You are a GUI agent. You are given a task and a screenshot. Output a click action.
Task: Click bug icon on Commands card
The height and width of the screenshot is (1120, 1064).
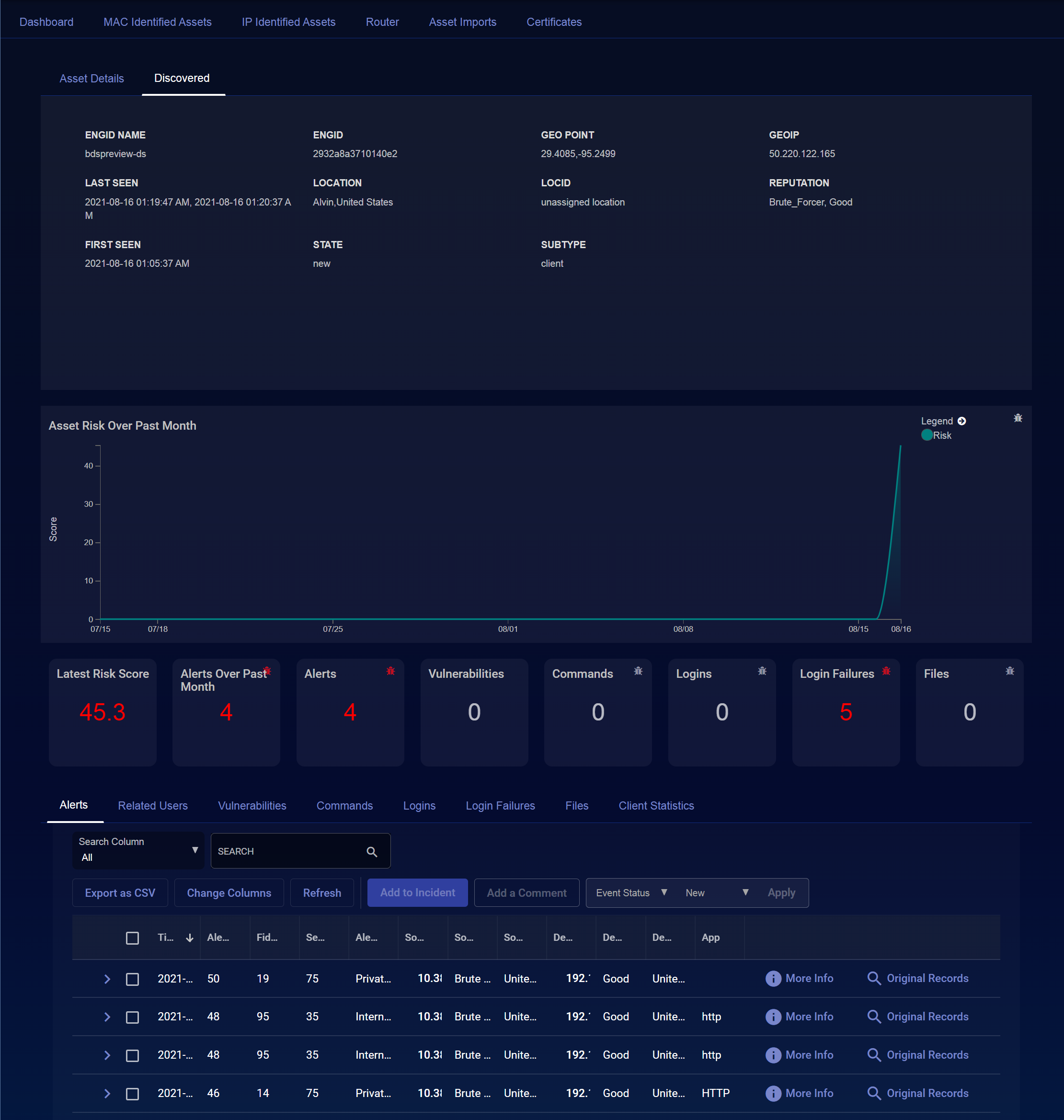click(x=638, y=671)
